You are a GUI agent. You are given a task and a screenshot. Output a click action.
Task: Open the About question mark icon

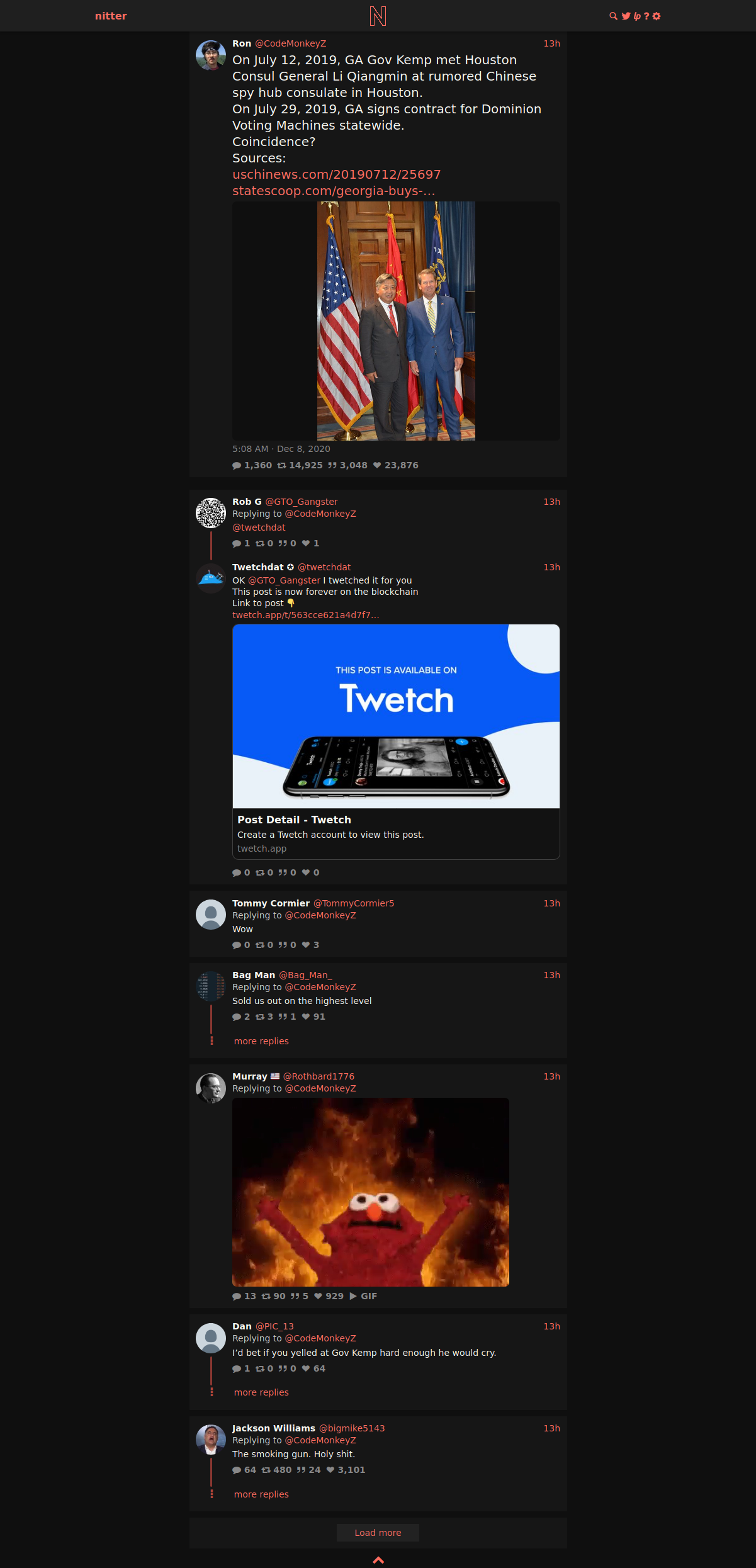pyautogui.click(x=646, y=16)
